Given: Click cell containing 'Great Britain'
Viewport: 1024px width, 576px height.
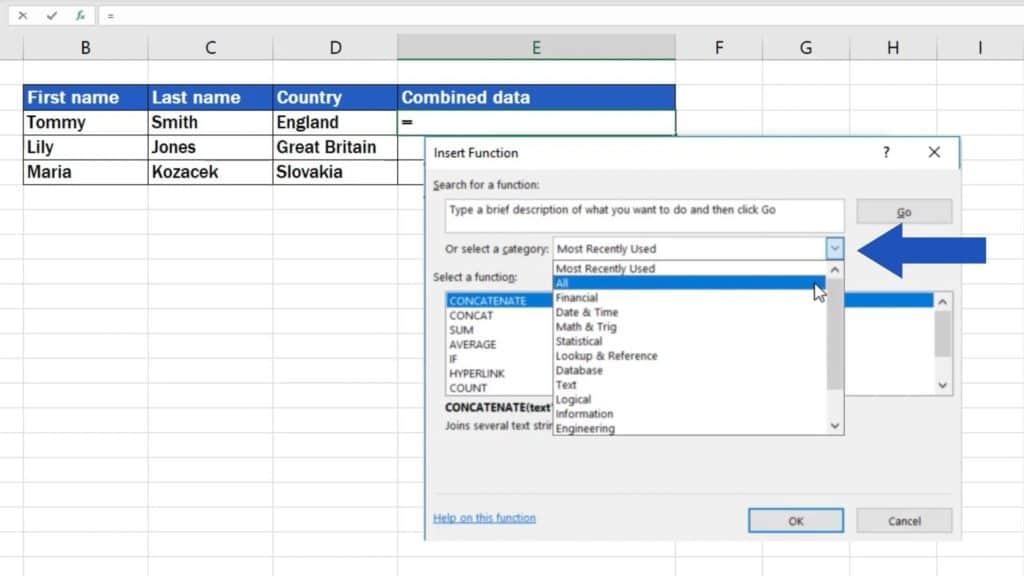Looking at the screenshot, I should point(335,147).
